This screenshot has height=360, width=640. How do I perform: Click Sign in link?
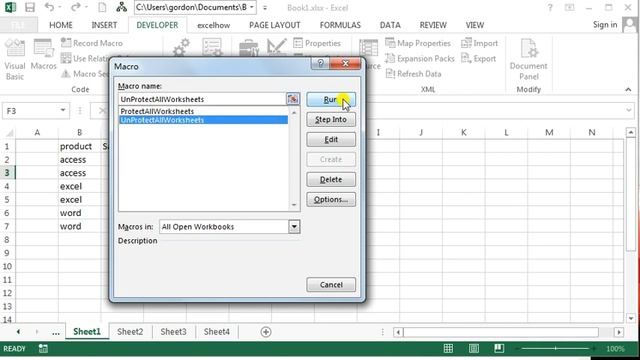(605, 25)
